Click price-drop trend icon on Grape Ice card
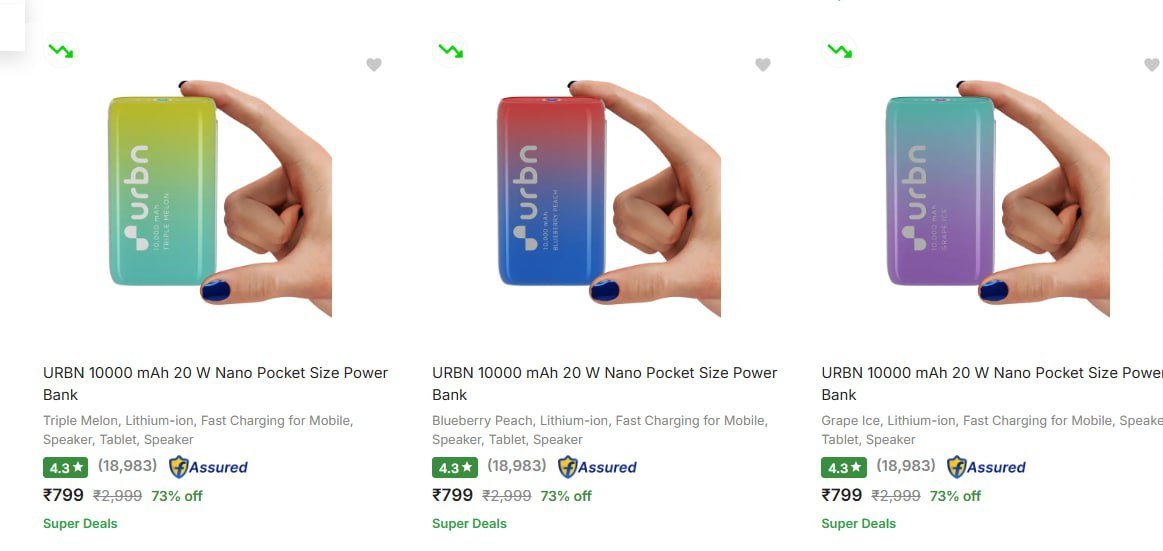Image resolution: width=1163 pixels, height=551 pixels. (x=839, y=50)
